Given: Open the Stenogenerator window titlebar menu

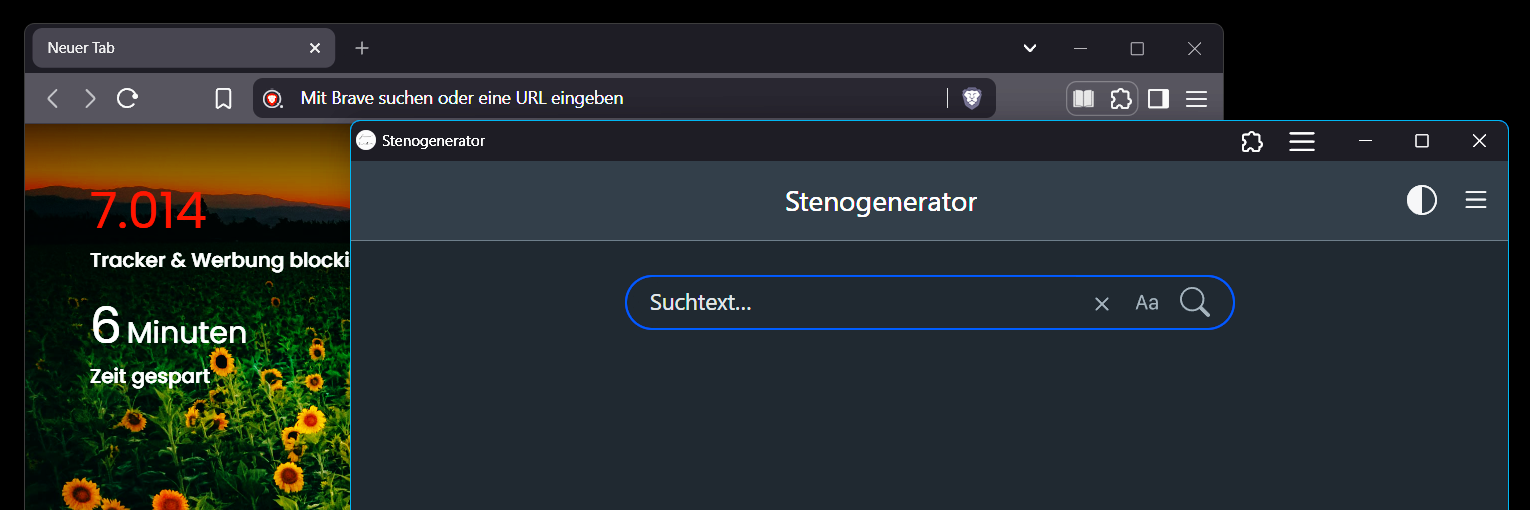Looking at the screenshot, I should pos(1301,142).
